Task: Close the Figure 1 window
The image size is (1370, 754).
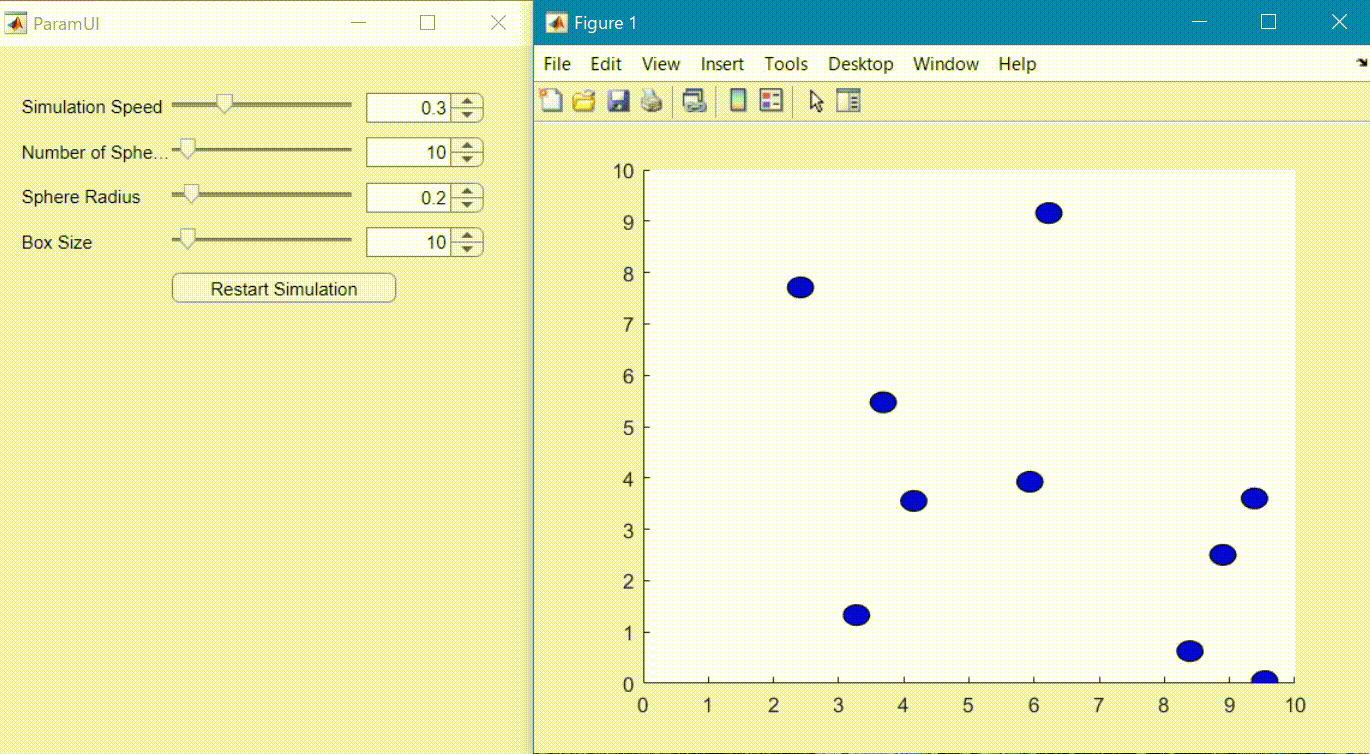Action: 1339,22
